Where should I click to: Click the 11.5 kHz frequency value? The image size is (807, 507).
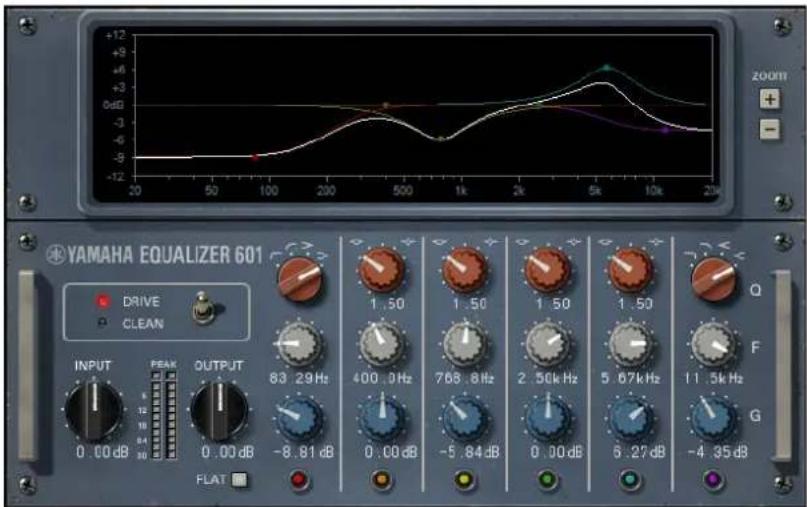714,378
